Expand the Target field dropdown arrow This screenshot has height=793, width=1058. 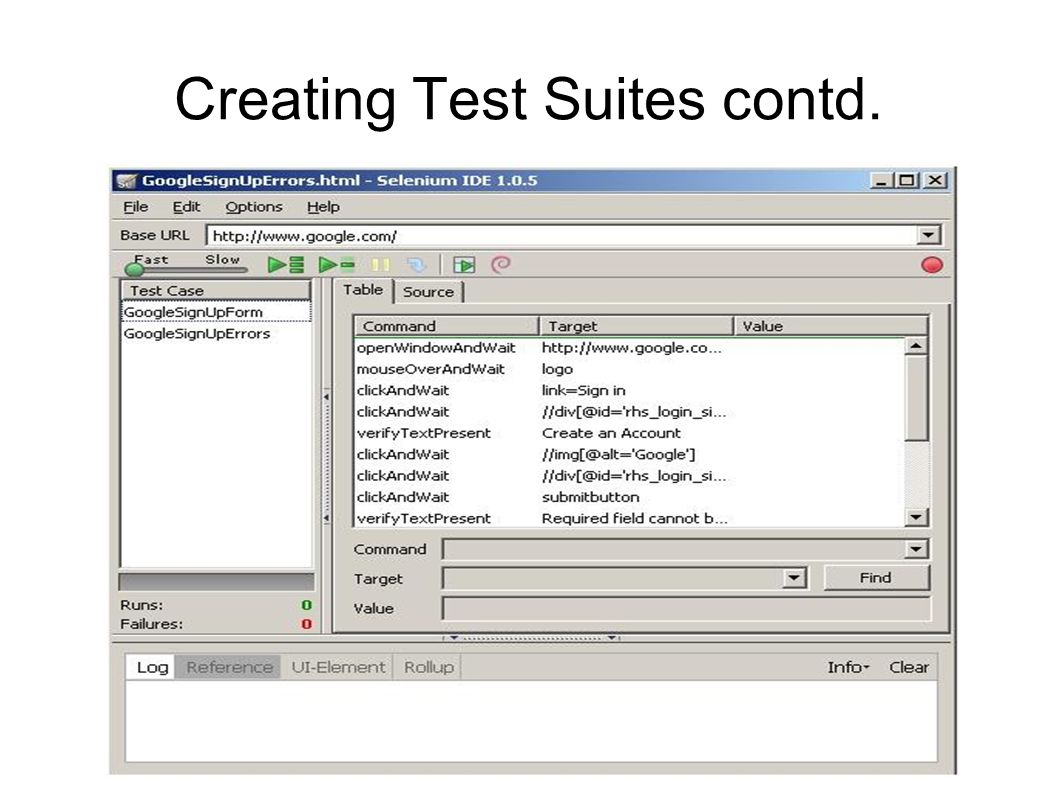click(x=794, y=578)
